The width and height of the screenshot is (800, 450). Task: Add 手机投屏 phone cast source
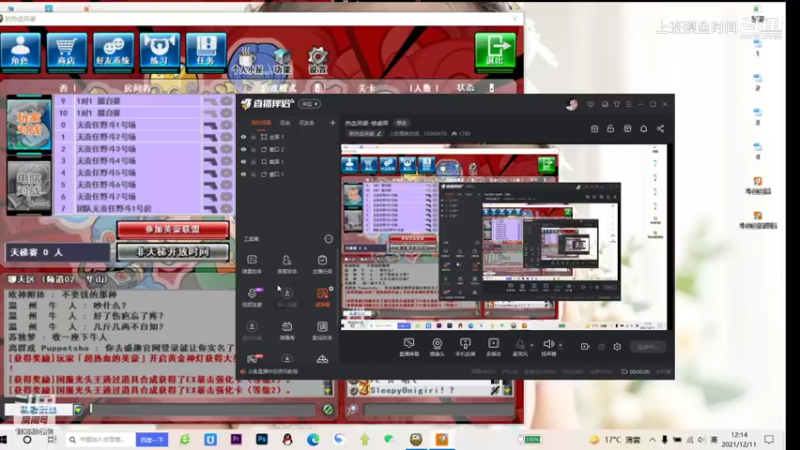(x=465, y=347)
